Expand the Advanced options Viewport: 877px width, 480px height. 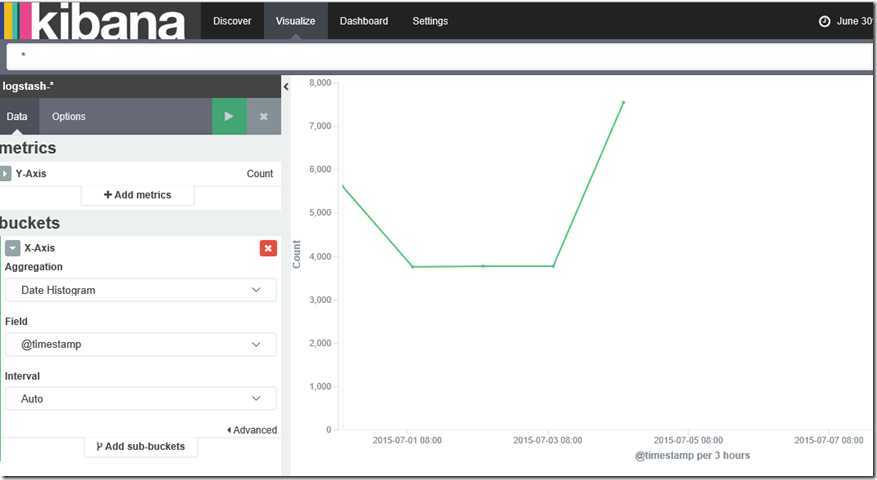tap(252, 430)
